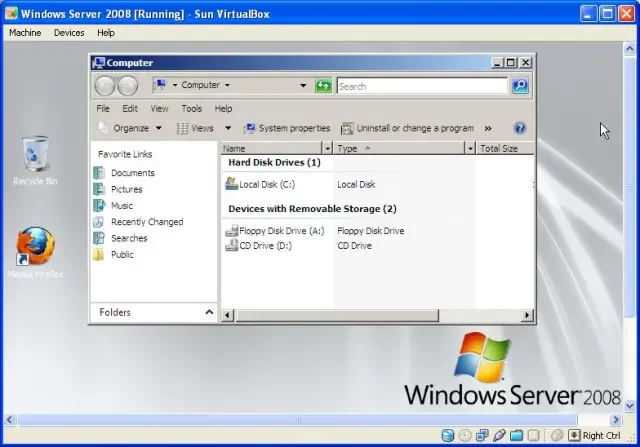Select the Floppy Disk Drive (A:) icon
This screenshot has height=447, width=640.
click(231, 231)
